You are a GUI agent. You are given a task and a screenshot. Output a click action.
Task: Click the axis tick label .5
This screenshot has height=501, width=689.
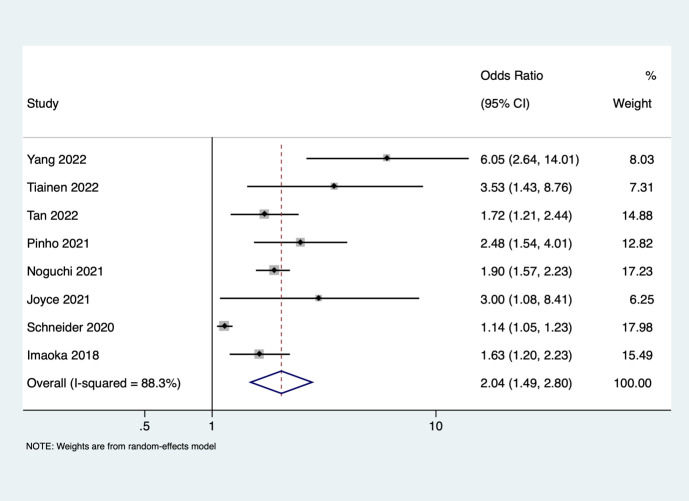pos(144,426)
